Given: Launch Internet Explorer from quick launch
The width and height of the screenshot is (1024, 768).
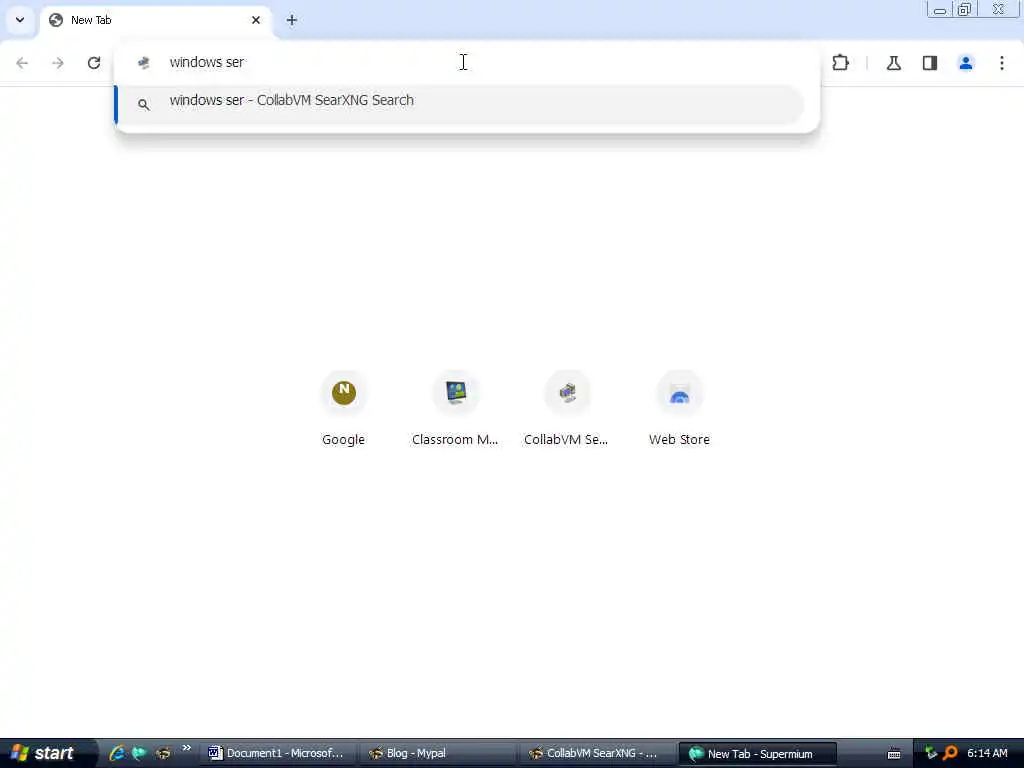Looking at the screenshot, I should pos(117,753).
